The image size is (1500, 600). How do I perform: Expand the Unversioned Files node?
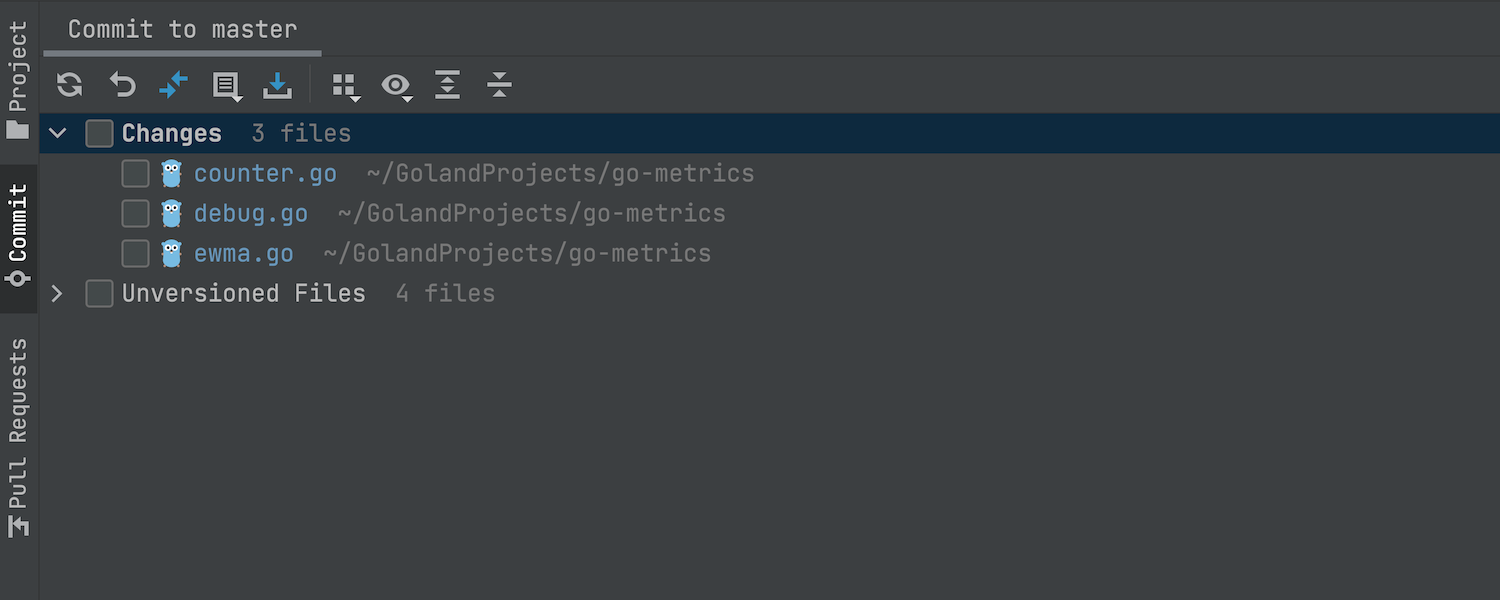click(58, 294)
